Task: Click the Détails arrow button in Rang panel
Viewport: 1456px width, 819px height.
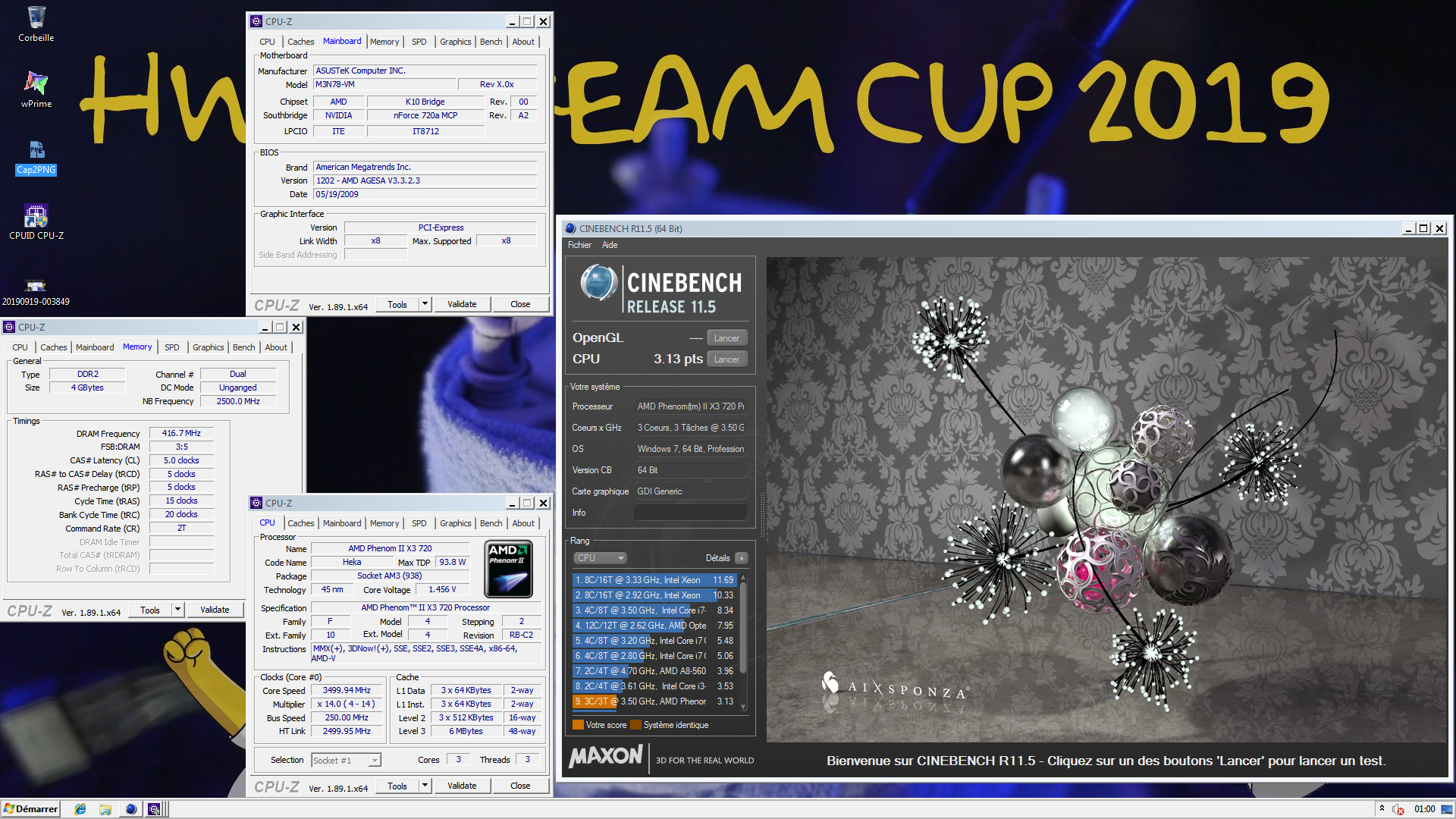Action: pyautogui.click(x=742, y=558)
